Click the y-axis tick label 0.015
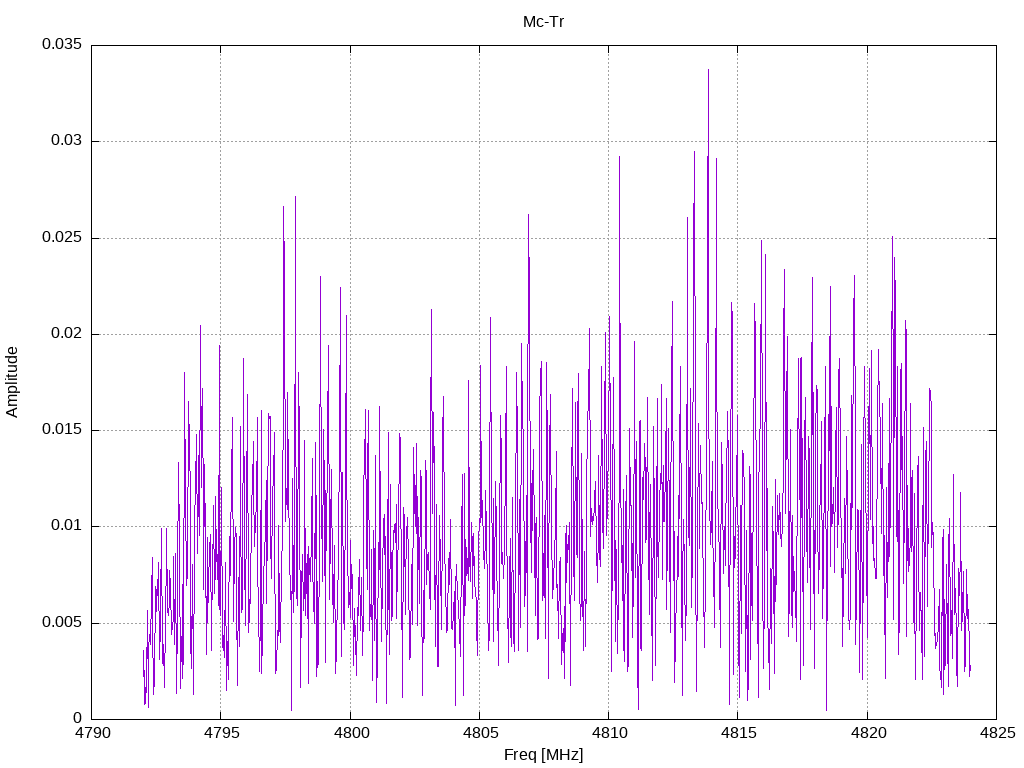The image size is (1024, 768). (62, 429)
